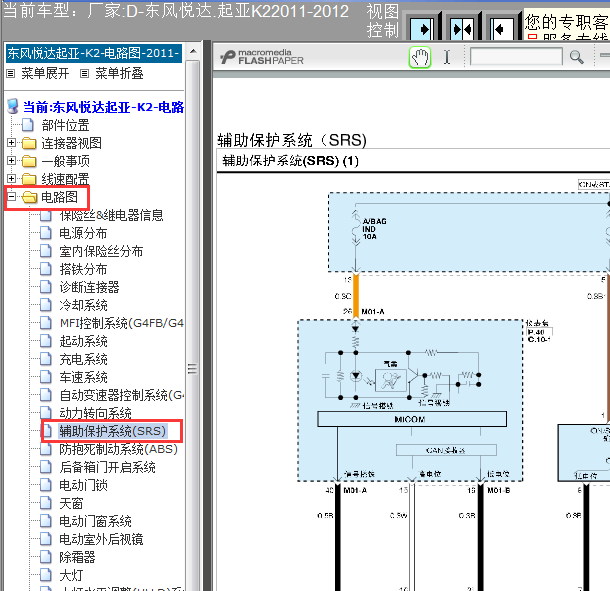Open 当前:东风悦达起亚-K2-电路 root node

click(x=103, y=107)
